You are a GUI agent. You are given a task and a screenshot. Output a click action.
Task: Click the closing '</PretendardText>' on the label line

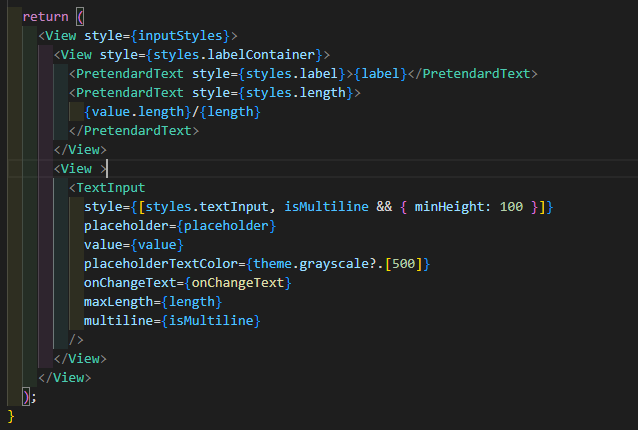tap(472, 74)
